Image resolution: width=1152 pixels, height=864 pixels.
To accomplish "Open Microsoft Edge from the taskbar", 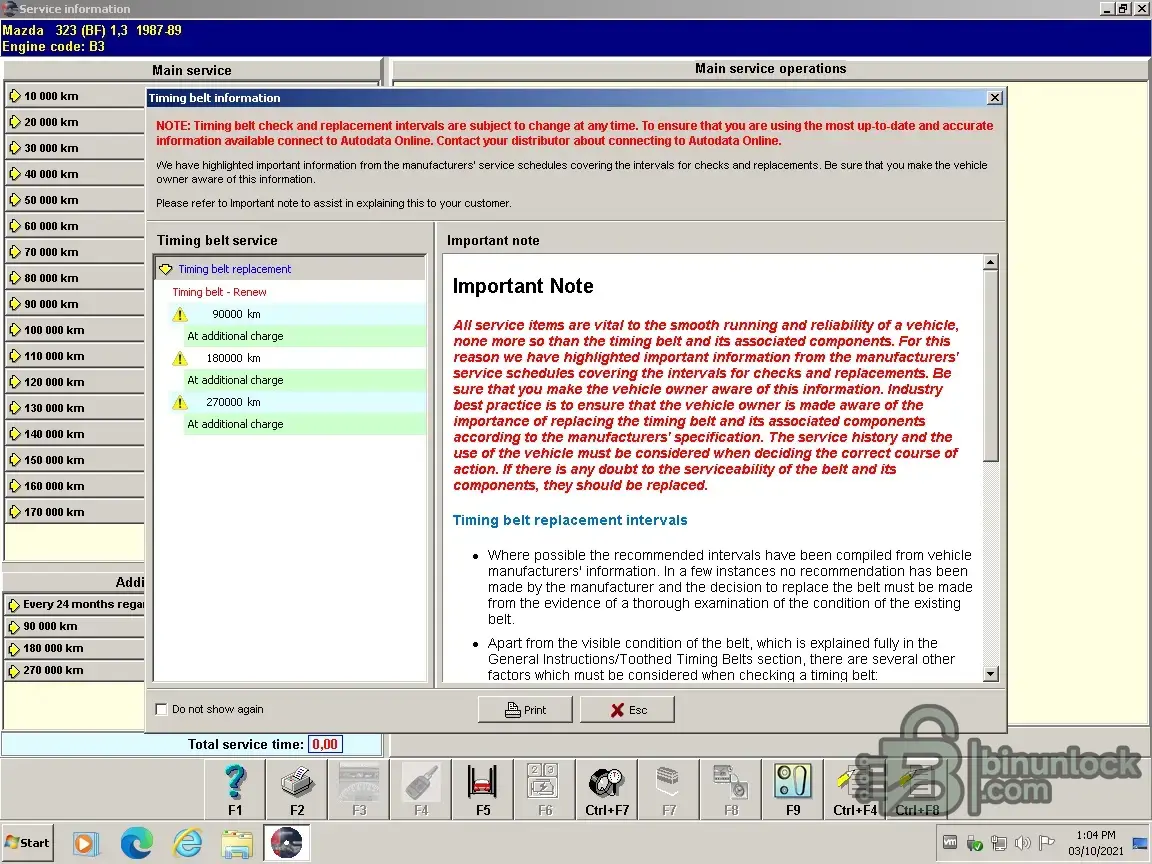I will pos(137,843).
